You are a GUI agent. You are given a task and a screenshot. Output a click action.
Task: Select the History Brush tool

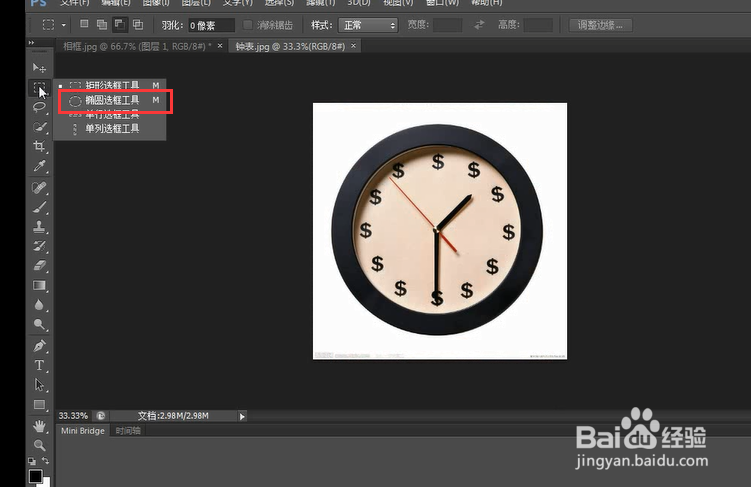39,246
